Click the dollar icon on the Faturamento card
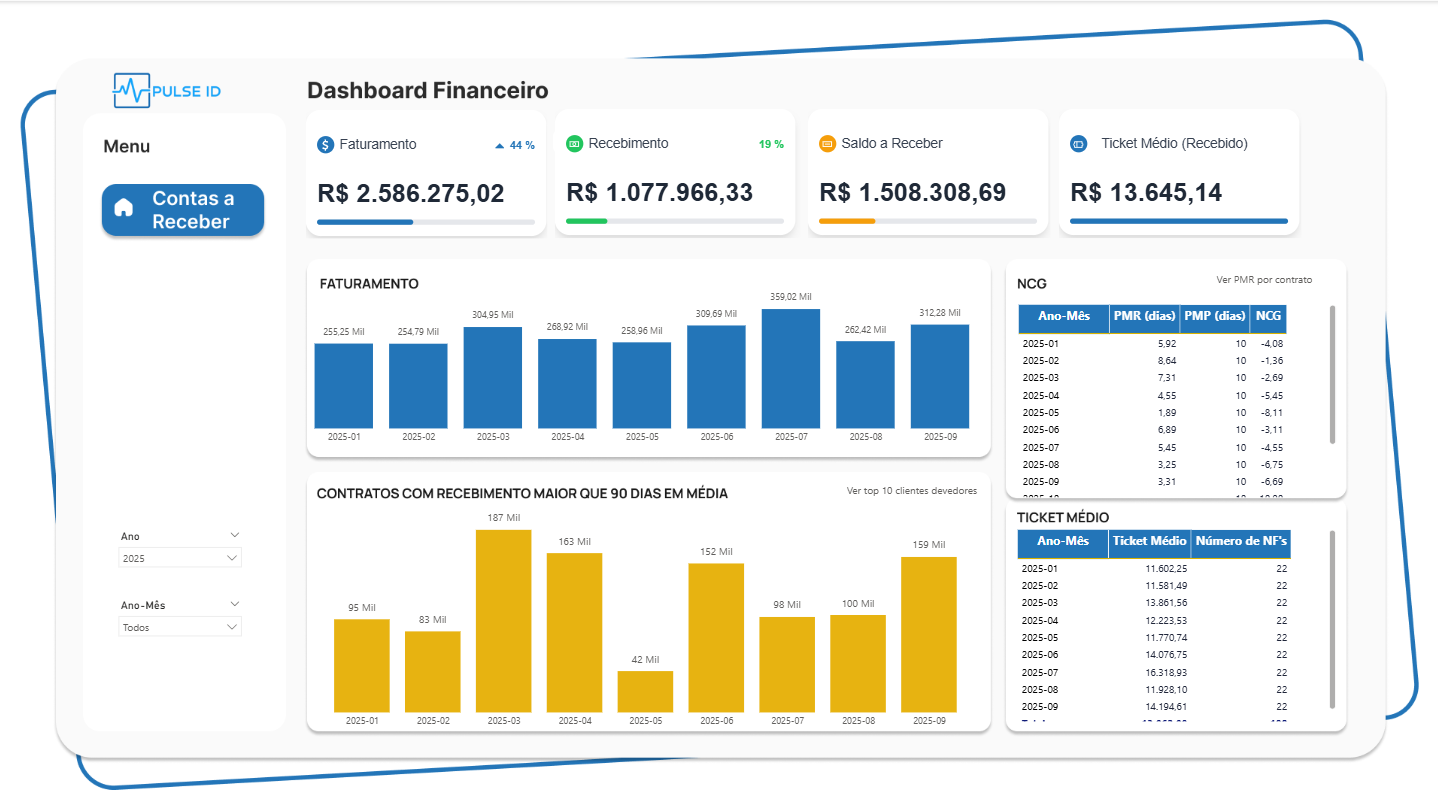Viewport: 1438px width, 812px height. coord(324,144)
